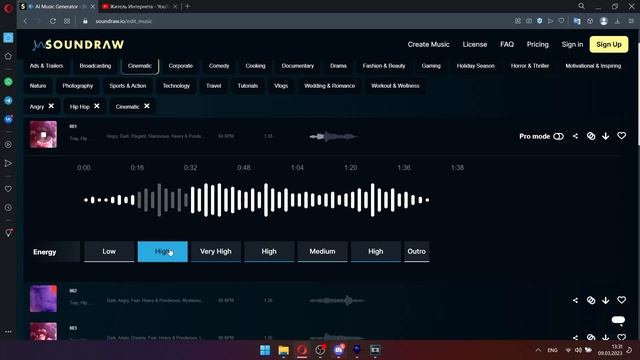Open FAQ page
The height and width of the screenshot is (360, 640).
pos(507,44)
